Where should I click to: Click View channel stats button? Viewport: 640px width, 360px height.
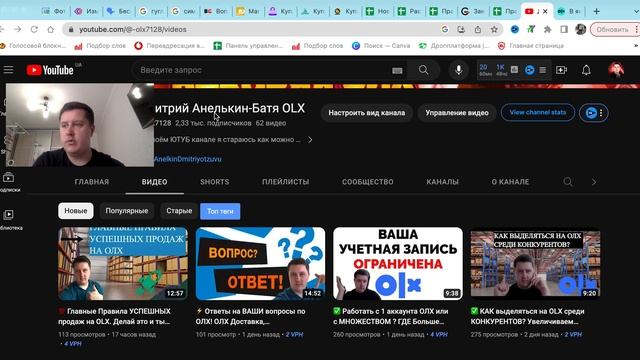pyautogui.click(x=538, y=113)
